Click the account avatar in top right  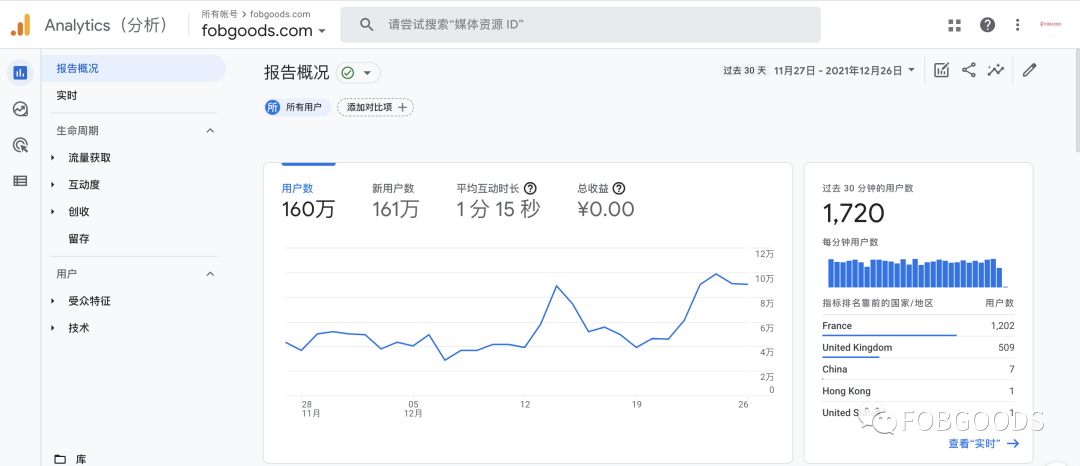pos(1050,25)
